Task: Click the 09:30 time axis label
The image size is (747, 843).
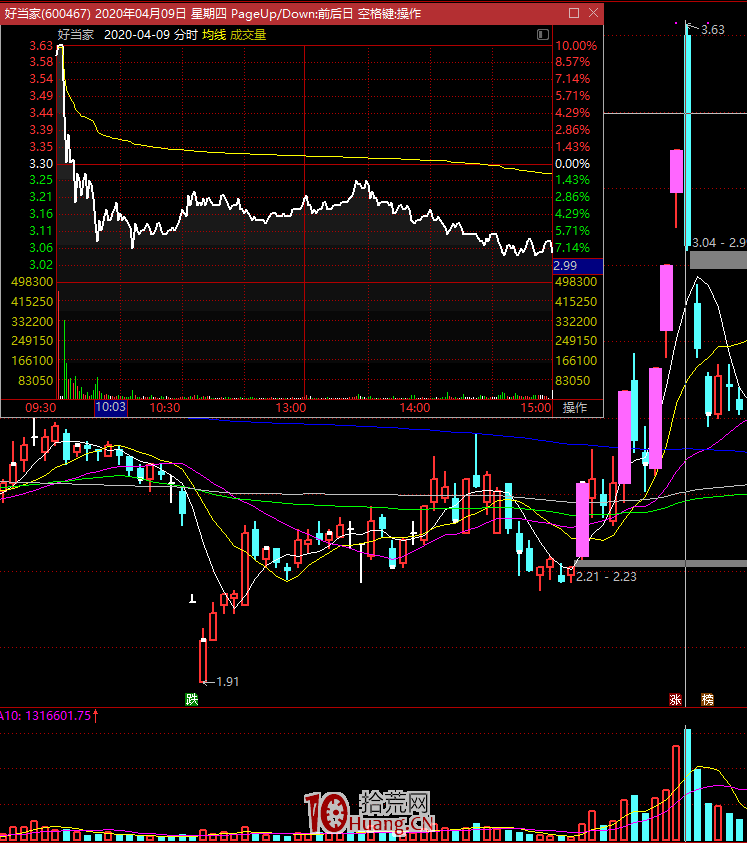Action: 41,408
